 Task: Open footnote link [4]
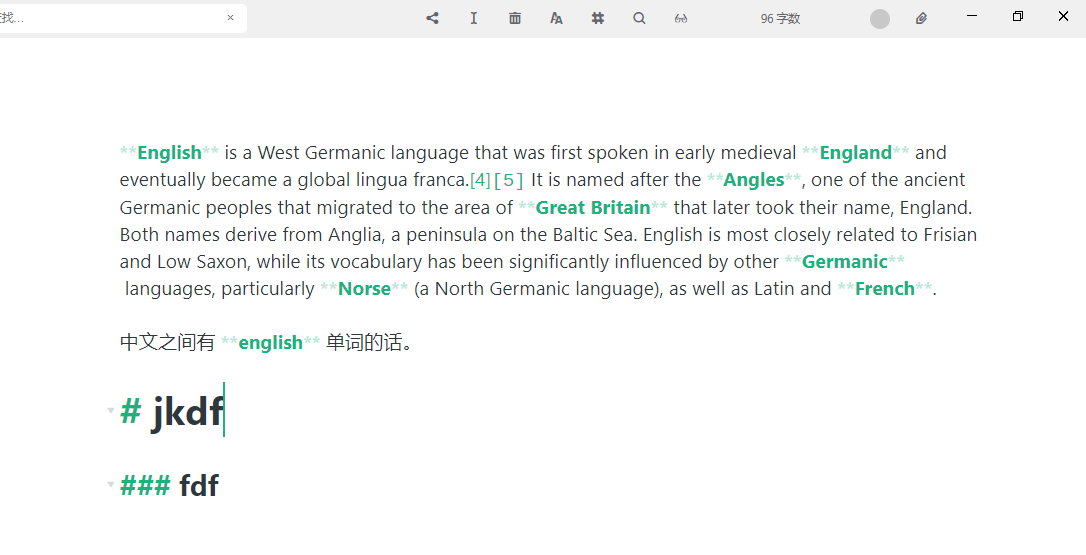480,180
